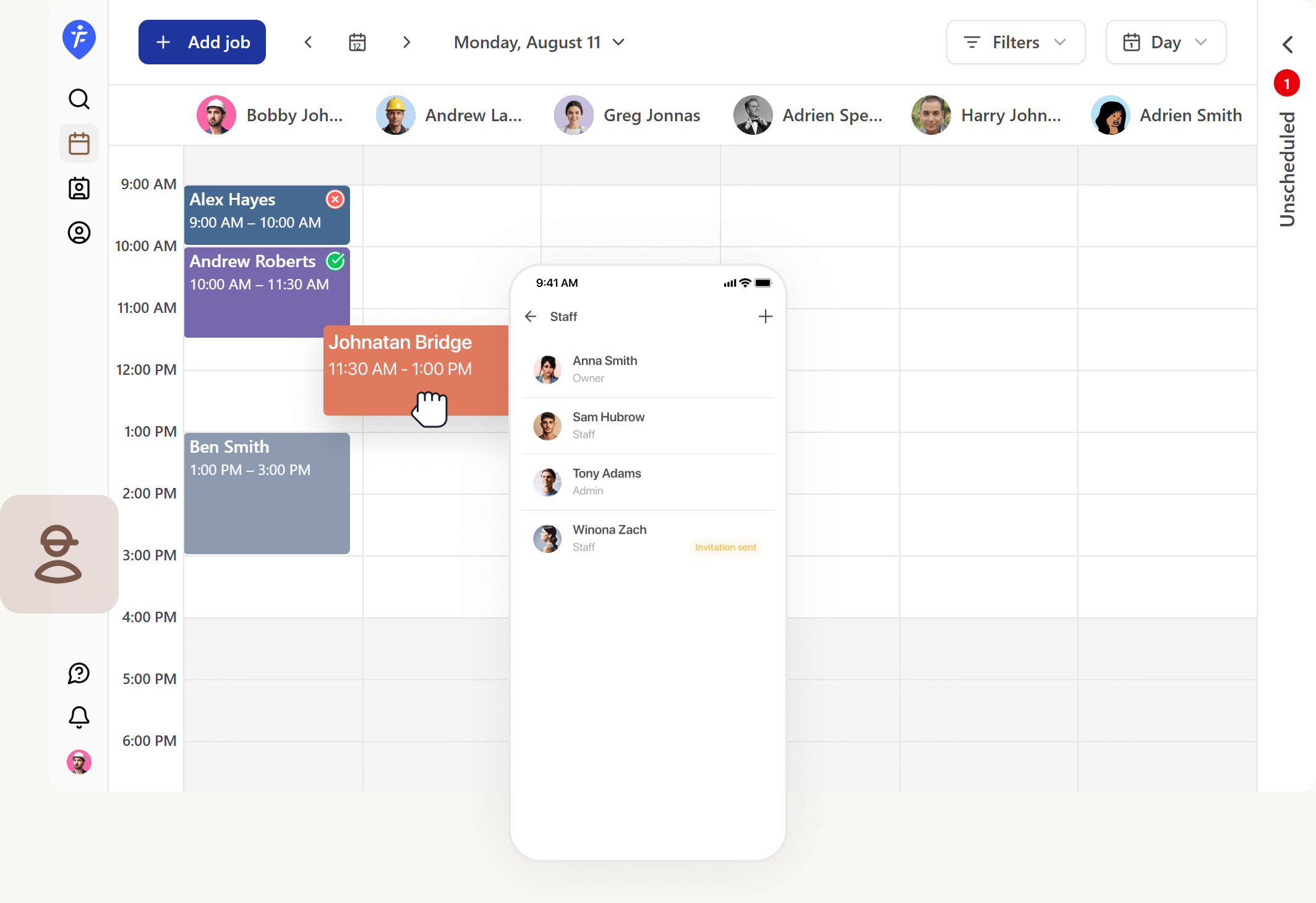Select the calendar/schedule icon in sidebar
Screen dimensions: 1316x903
[79, 143]
